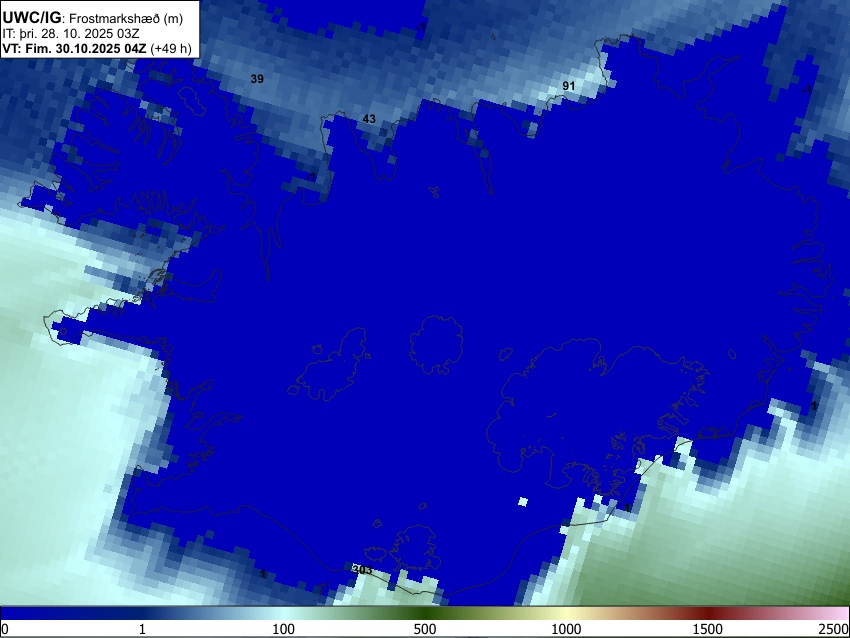Click the IT: þri. 28. 10. 2025 03Z line
Viewport: 850px width, 638px height.
point(70,34)
